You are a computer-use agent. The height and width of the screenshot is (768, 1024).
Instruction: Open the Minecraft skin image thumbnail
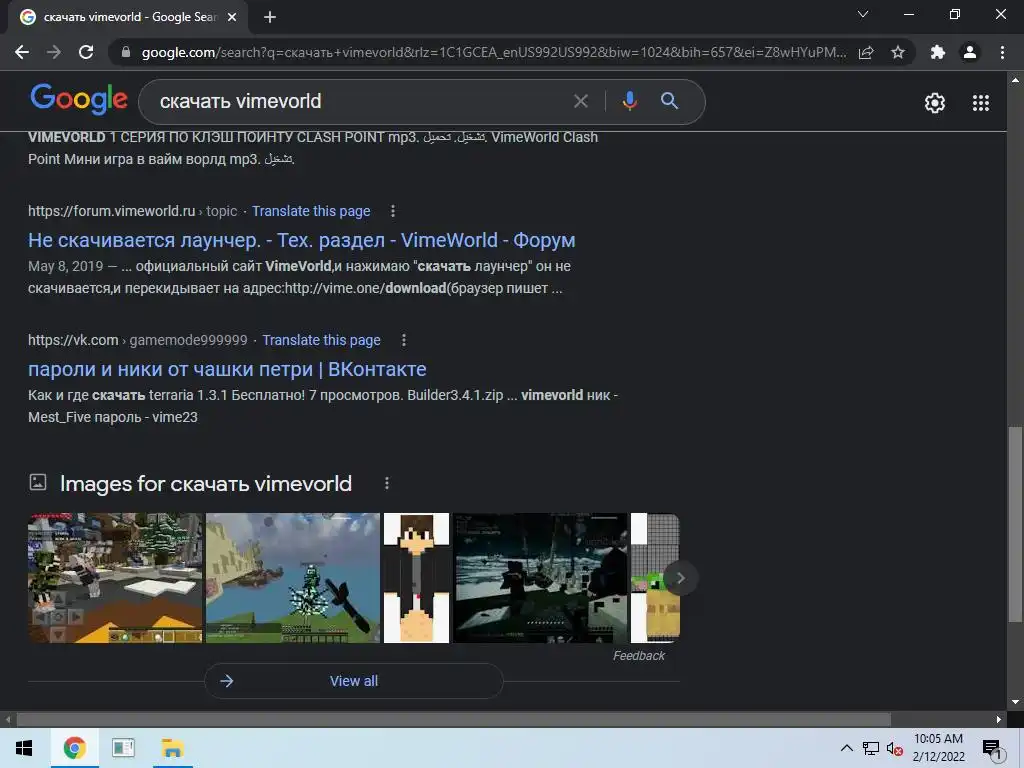pos(416,578)
